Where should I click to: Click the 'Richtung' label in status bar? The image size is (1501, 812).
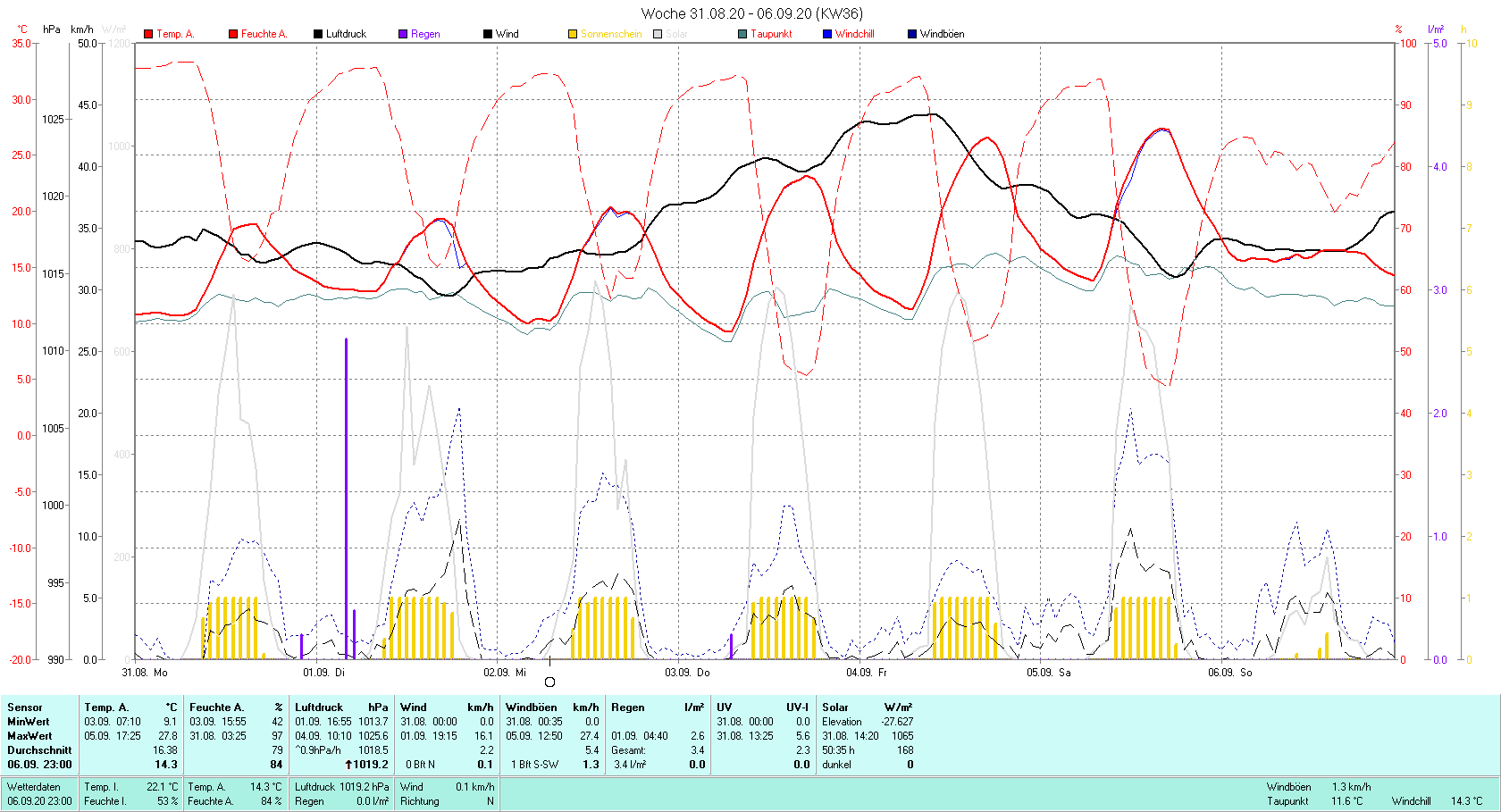click(x=420, y=801)
